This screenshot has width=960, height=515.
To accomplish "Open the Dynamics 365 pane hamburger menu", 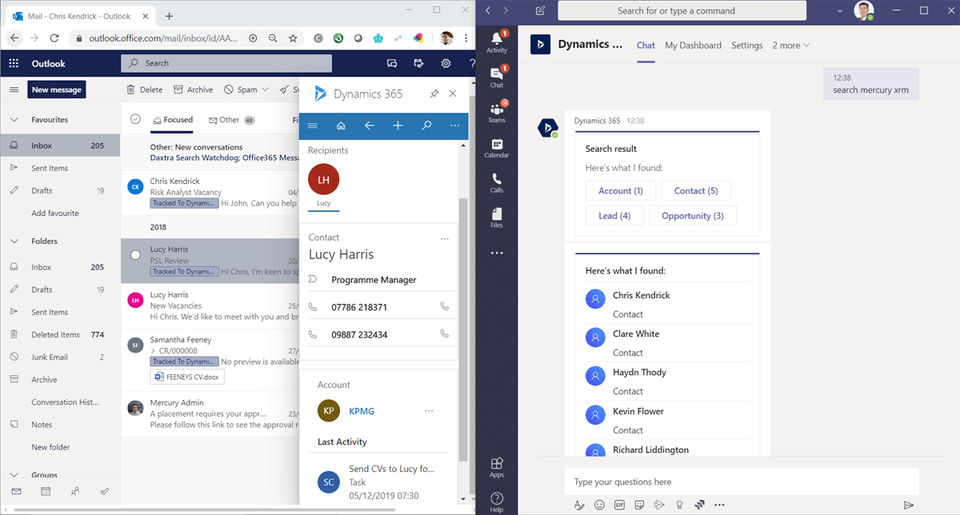I will 313,126.
